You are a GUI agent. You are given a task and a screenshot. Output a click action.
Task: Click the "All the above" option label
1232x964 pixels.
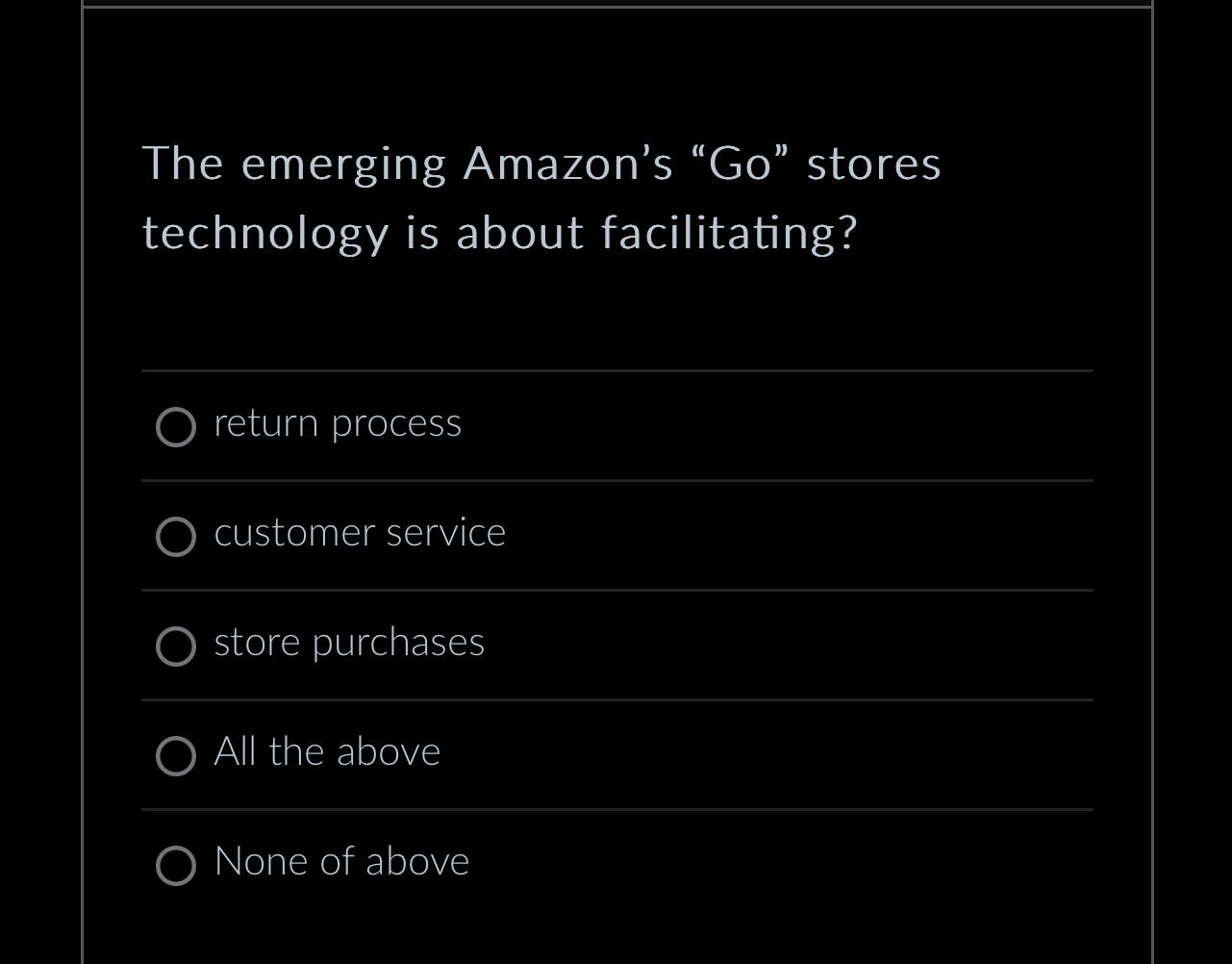(x=327, y=752)
